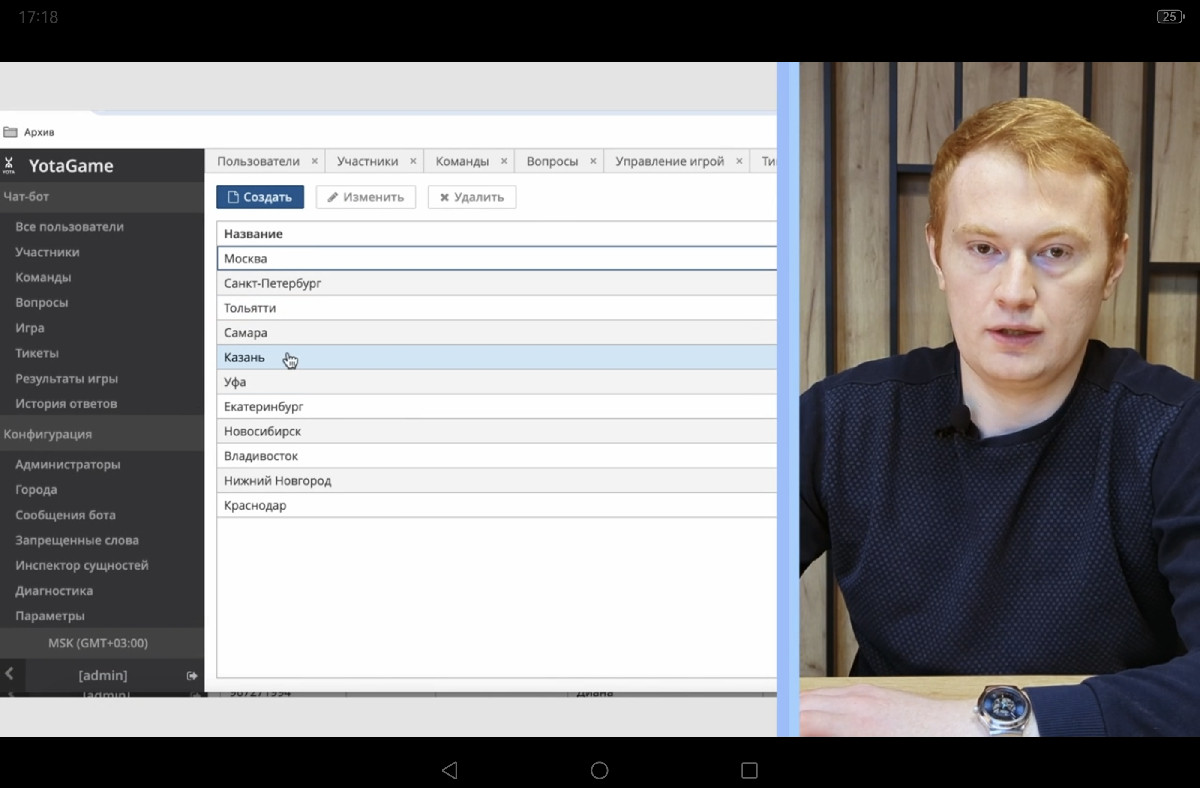
Task: Open Сообщения бота in the sidebar
Action: [65, 515]
